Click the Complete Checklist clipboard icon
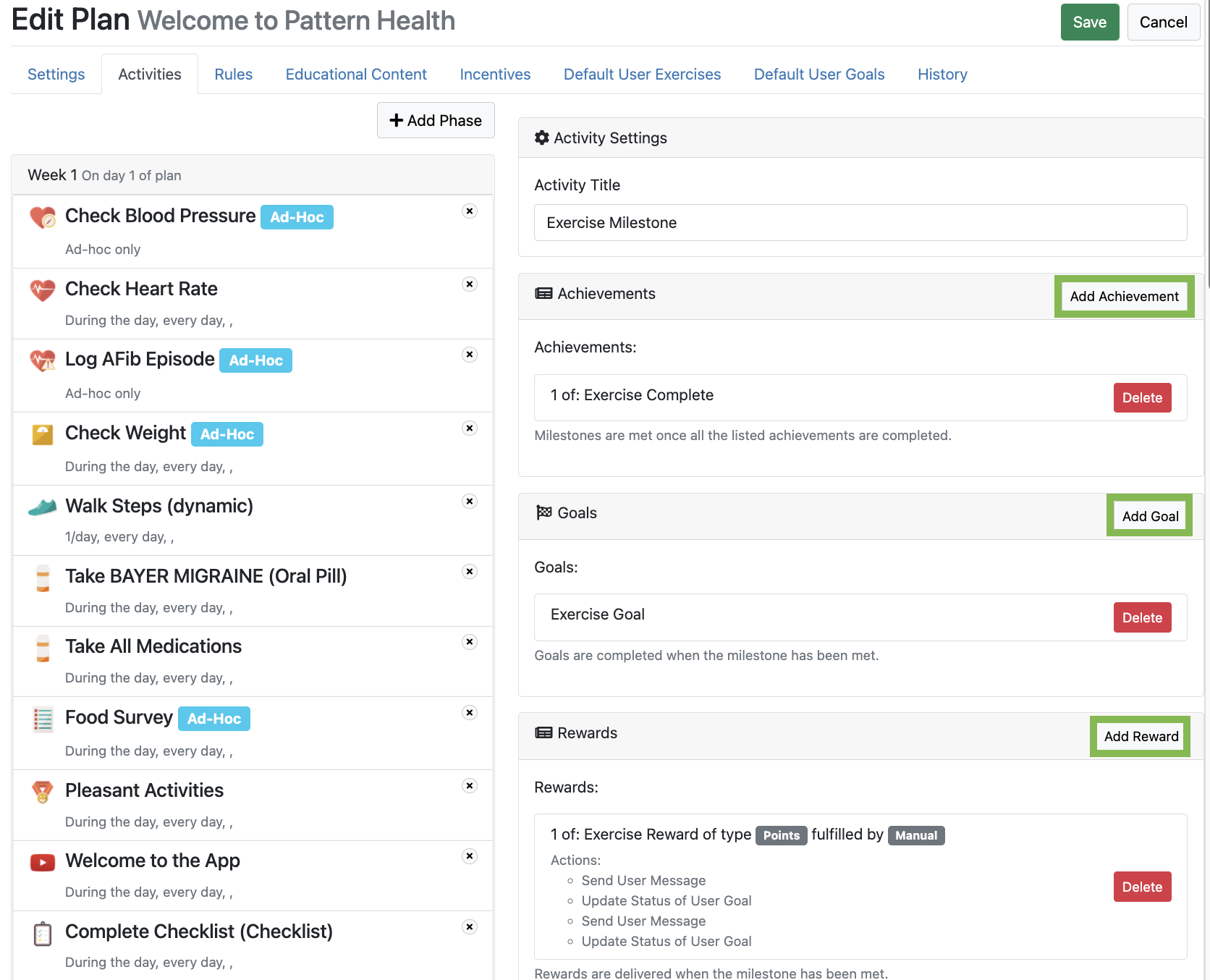Image resolution: width=1210 pixels, height=980 pixels. point(43,934)
